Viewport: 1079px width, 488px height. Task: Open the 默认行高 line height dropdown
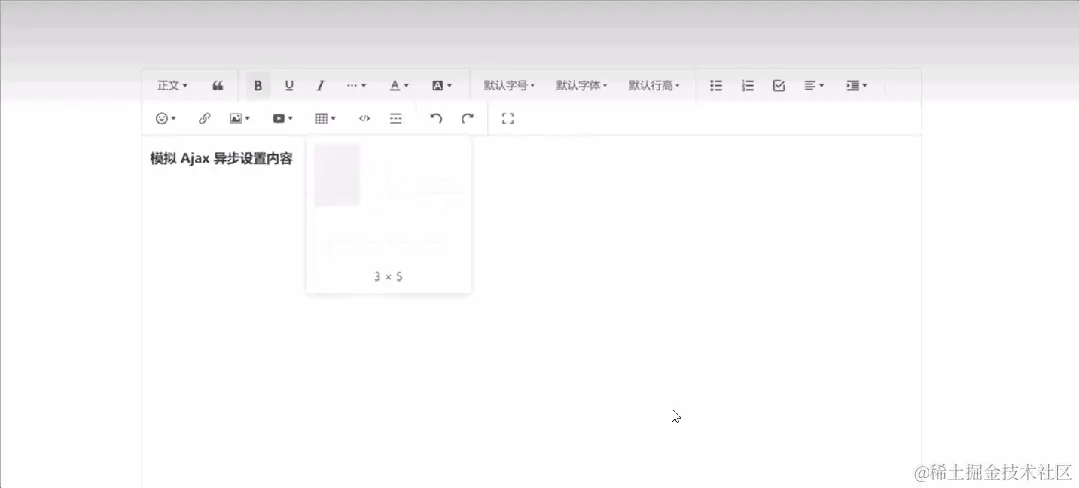pyautogui.click(x=654, y=85)
